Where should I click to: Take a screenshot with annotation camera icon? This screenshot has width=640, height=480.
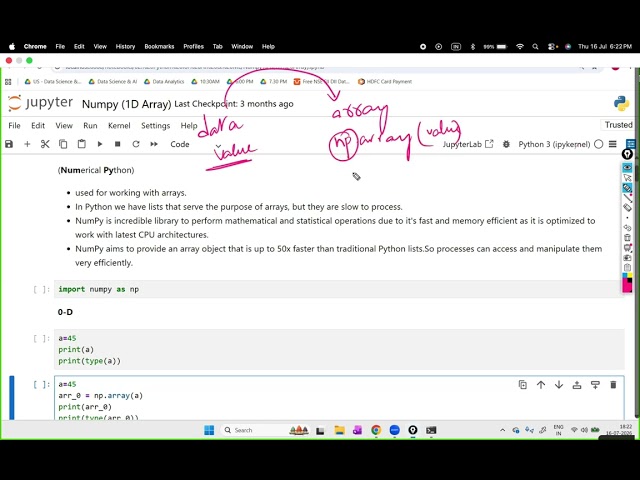[627, 258]
